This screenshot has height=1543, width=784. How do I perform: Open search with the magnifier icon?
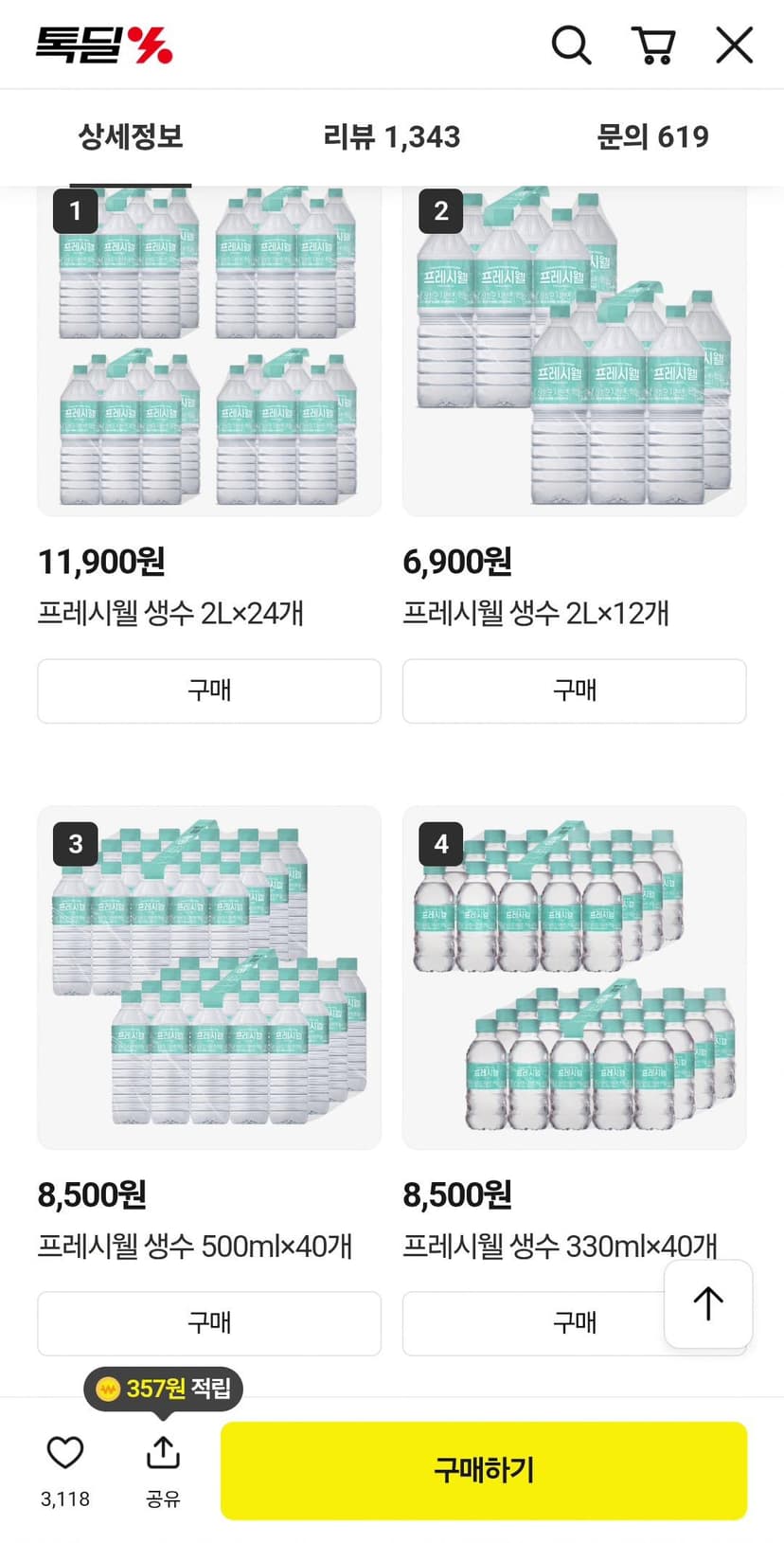click(x=571, y=45)
